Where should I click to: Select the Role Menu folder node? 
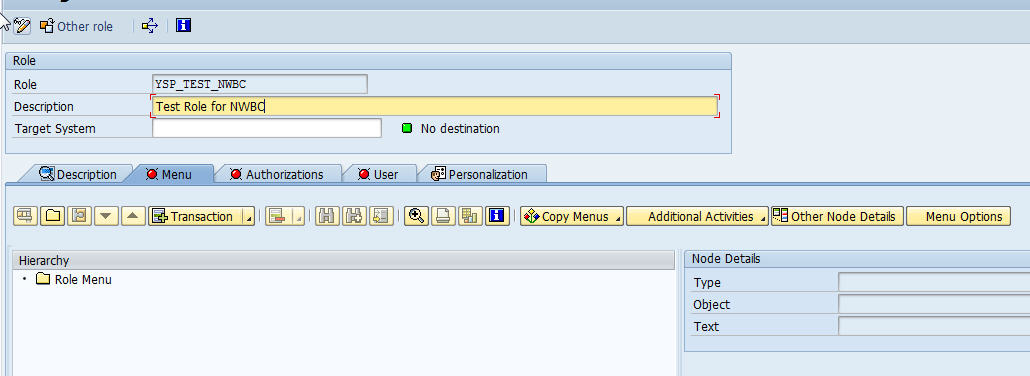pos(74,279)
